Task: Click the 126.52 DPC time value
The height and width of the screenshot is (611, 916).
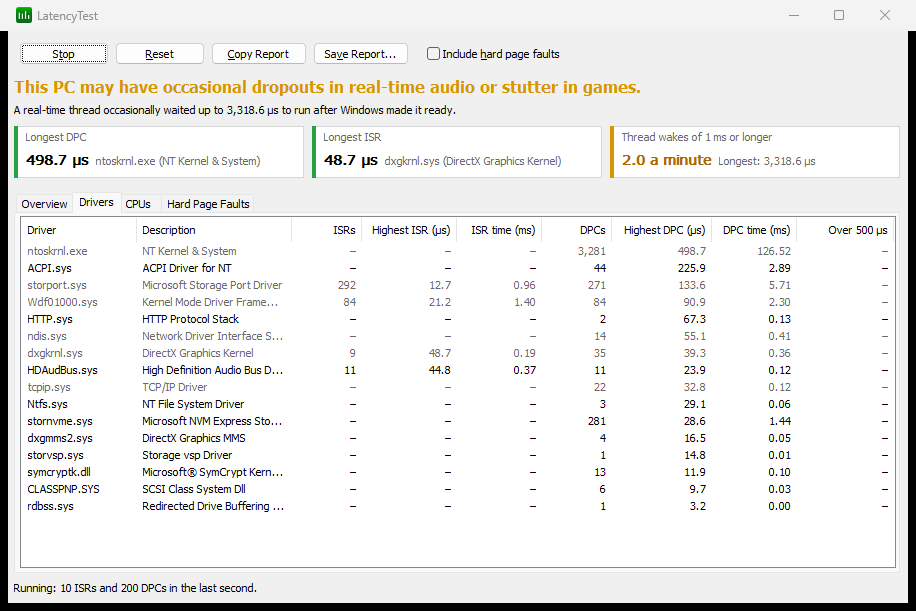Action: 774,251
